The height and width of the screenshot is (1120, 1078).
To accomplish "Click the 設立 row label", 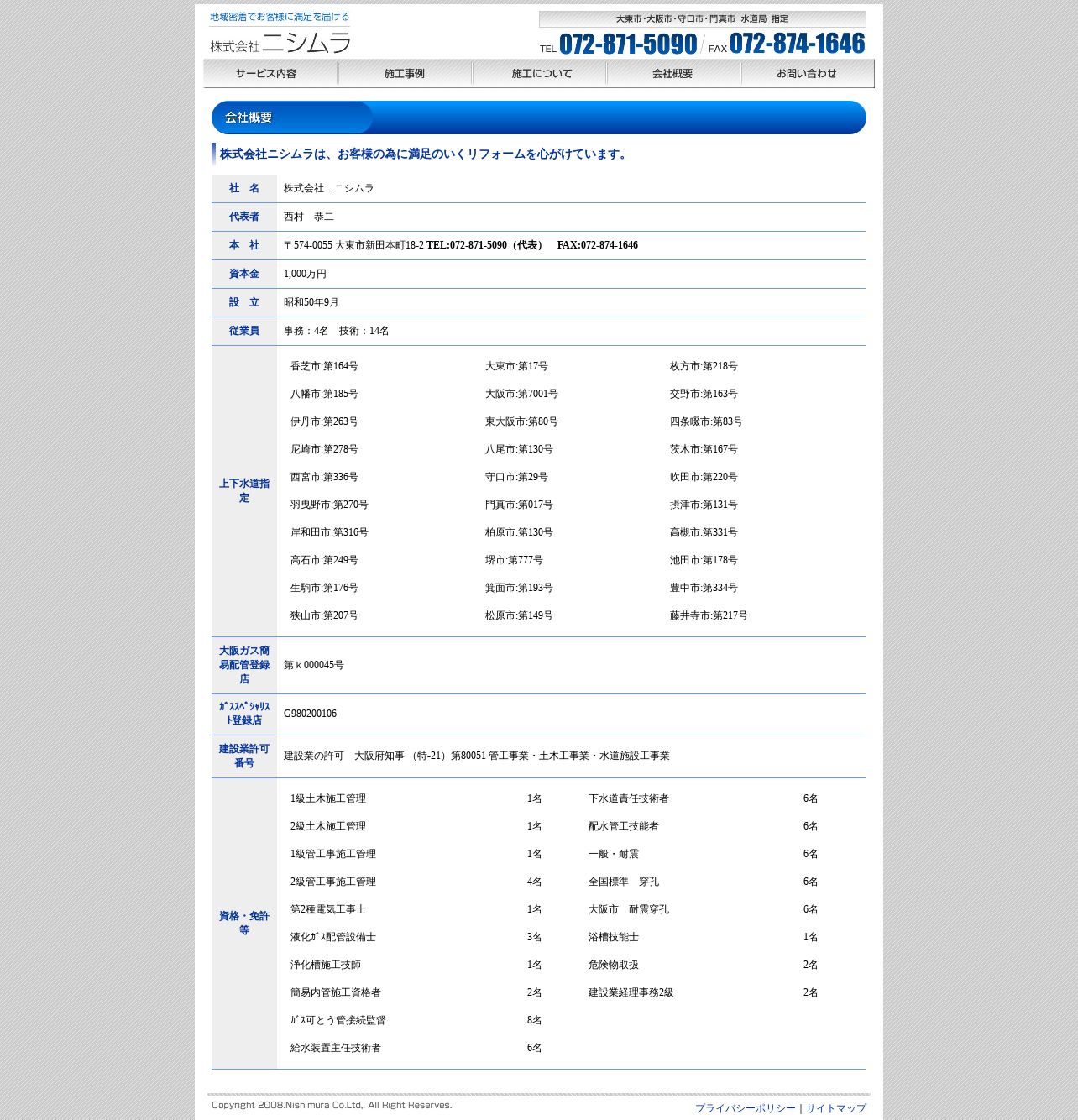I will [244, 302].
